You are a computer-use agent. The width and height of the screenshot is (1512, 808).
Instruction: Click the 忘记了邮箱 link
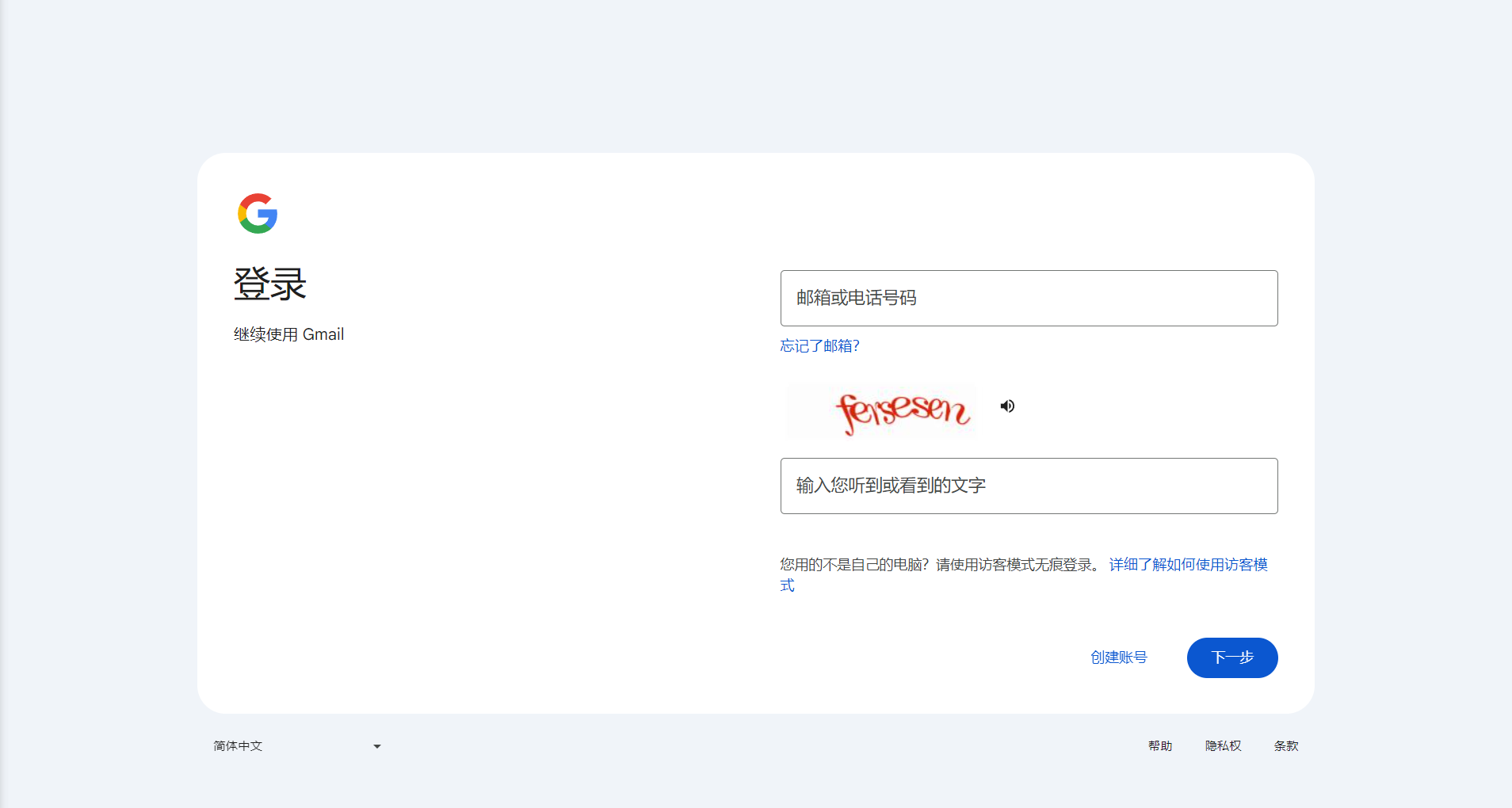click(819, 346)
